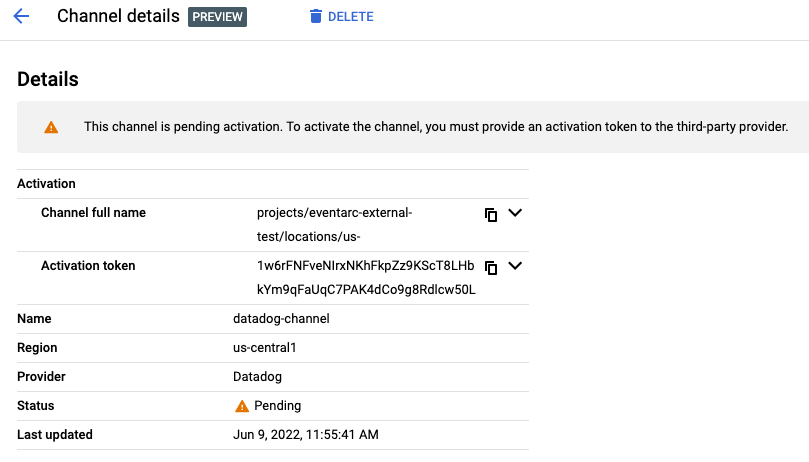This screenshot has width=809, height=462.
Task: Click the channel full name path text
Action: [334, 224]
